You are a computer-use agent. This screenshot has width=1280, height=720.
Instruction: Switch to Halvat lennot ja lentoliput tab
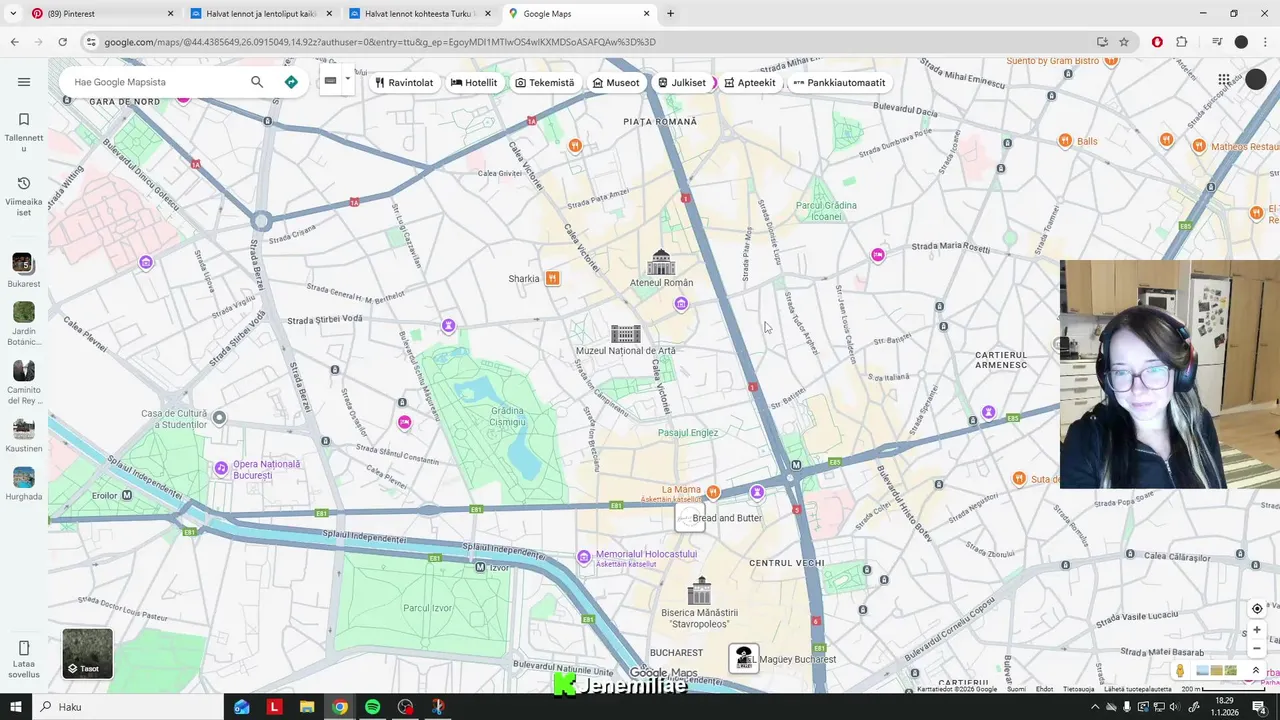(x=260, y=14)
